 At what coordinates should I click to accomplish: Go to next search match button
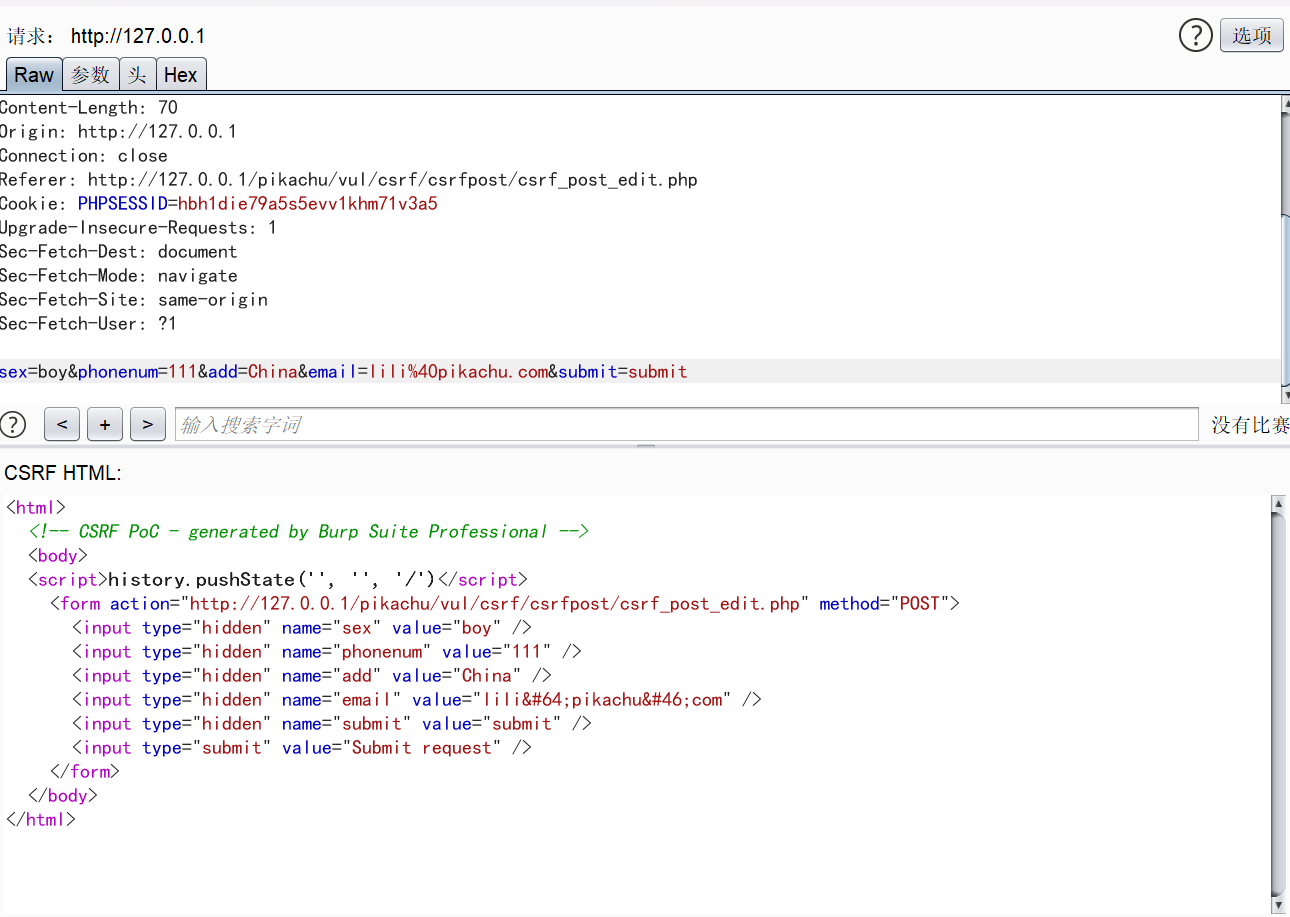pyautogui.click(x=148, y=424)
